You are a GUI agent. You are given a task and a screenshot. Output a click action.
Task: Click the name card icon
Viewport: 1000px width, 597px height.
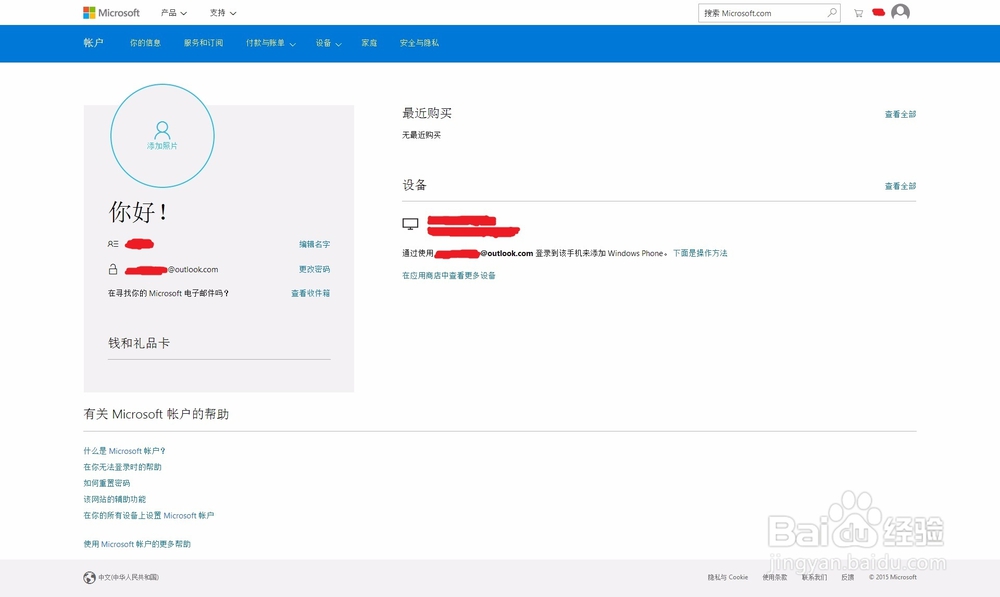(113, 244)
